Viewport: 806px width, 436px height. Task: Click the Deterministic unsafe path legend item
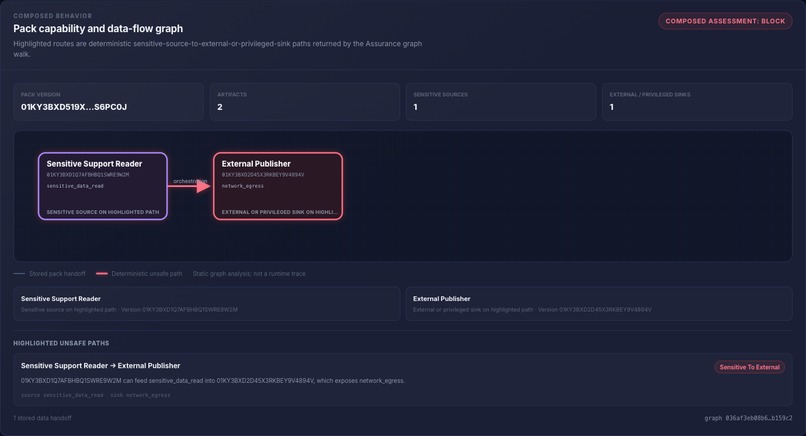139,274
